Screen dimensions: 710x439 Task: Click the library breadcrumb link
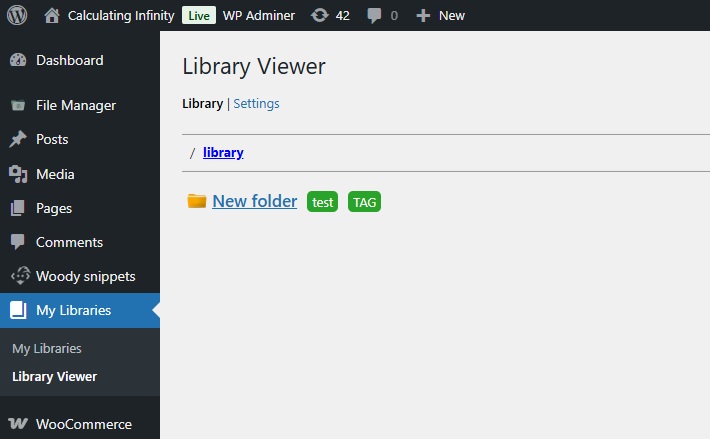(223, 153)
